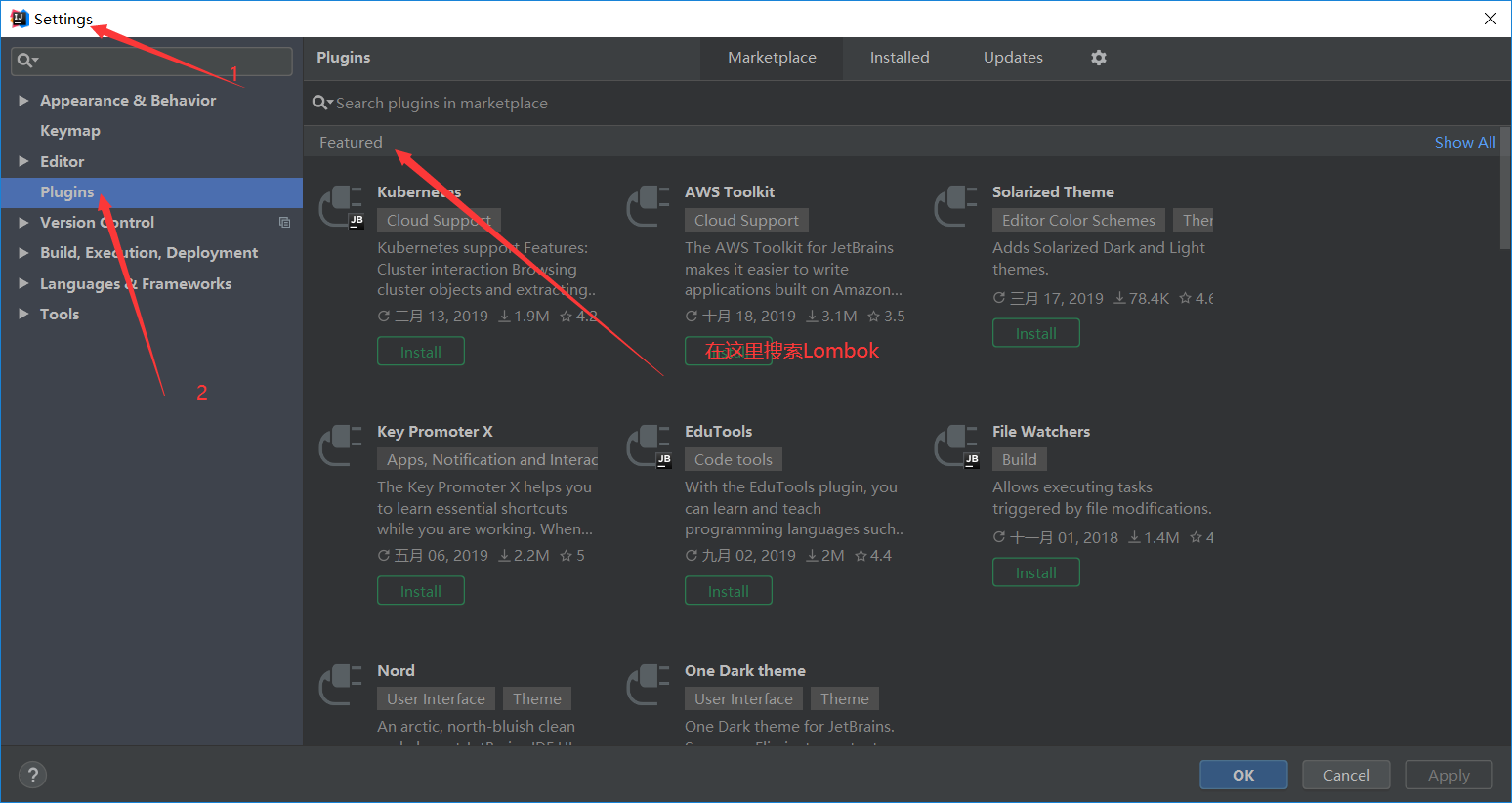Click Cloud Support tag under Kubernetes
Image resolution: width=1512 pixels, height=803 pixels.
click(x=439, y=221)
